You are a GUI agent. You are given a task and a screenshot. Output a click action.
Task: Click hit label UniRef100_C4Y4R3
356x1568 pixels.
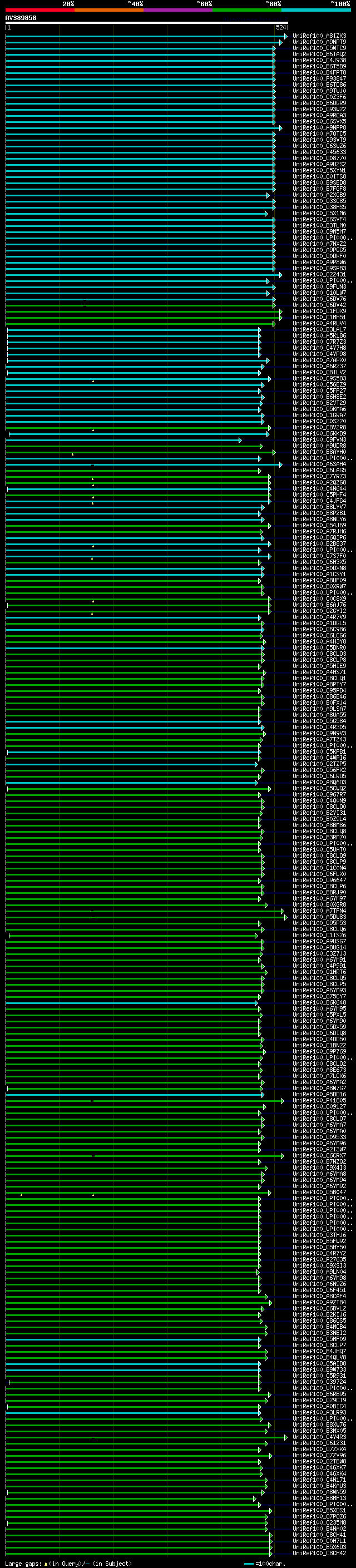pos(319,1437)
